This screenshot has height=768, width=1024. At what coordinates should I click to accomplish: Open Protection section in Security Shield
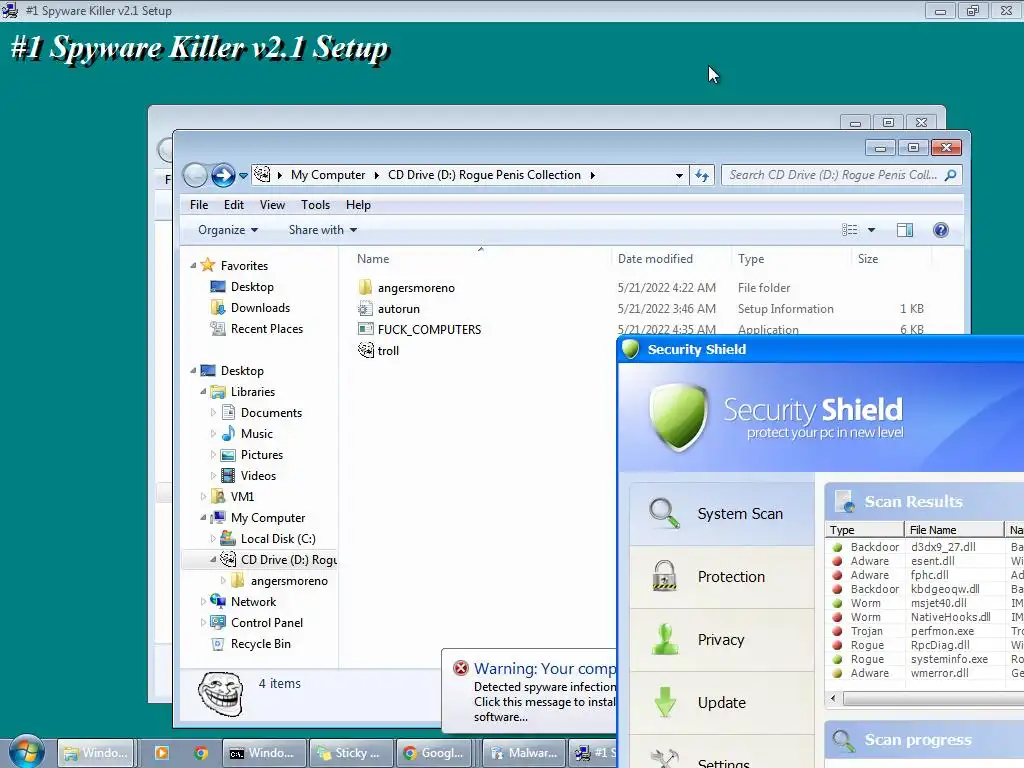[722, 577]
